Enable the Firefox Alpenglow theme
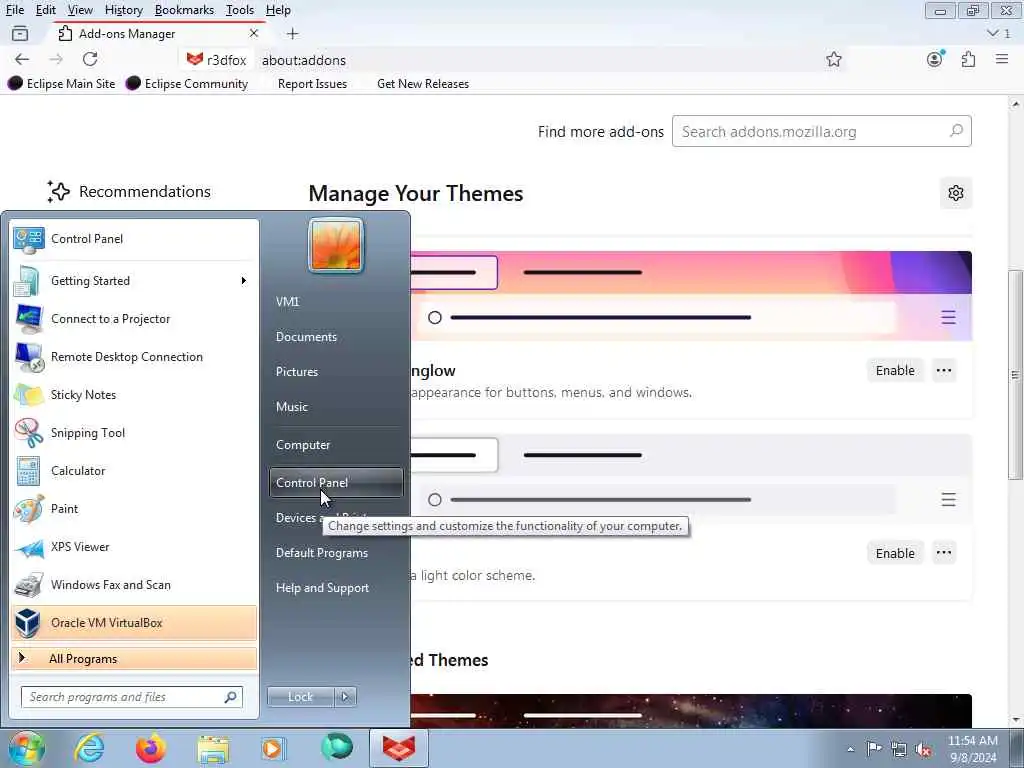This screenshot has width=1024, height=768. (x=895, y=370)
